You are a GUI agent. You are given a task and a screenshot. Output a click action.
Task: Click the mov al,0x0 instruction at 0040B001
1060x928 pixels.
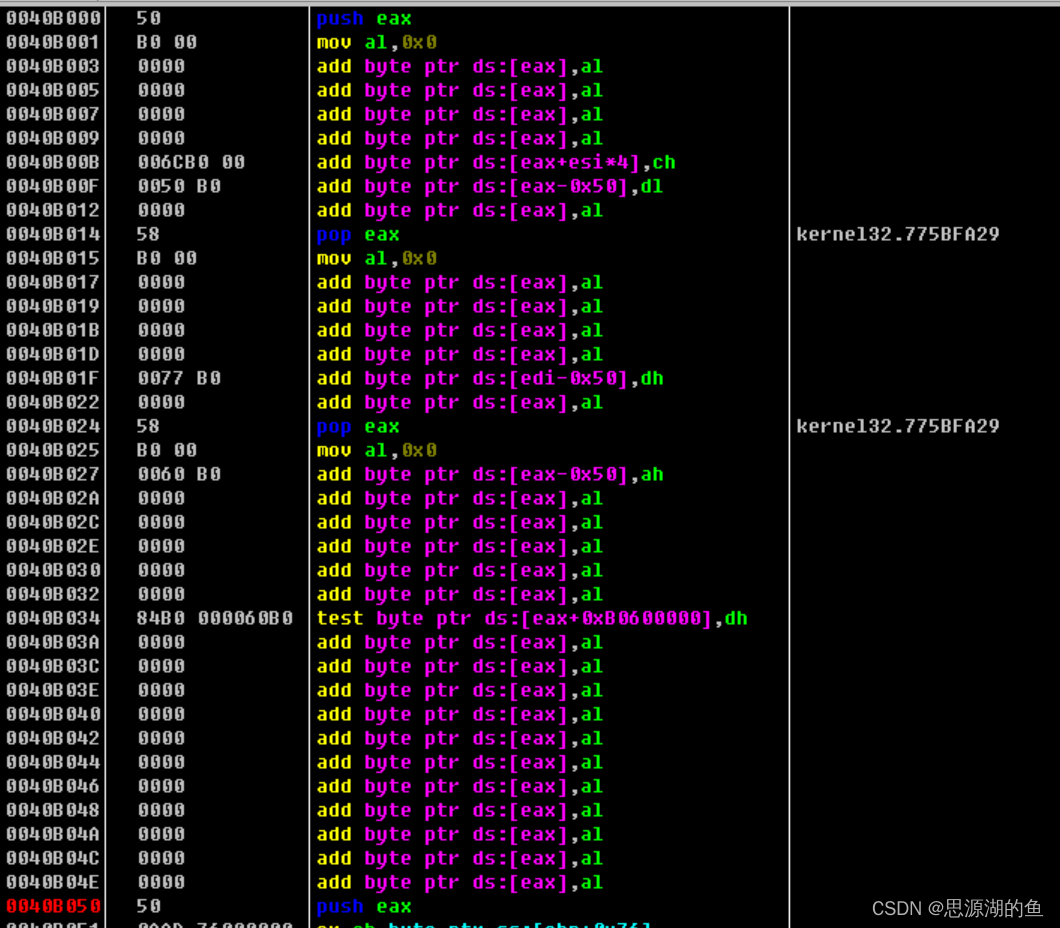[x=377, y=43]
